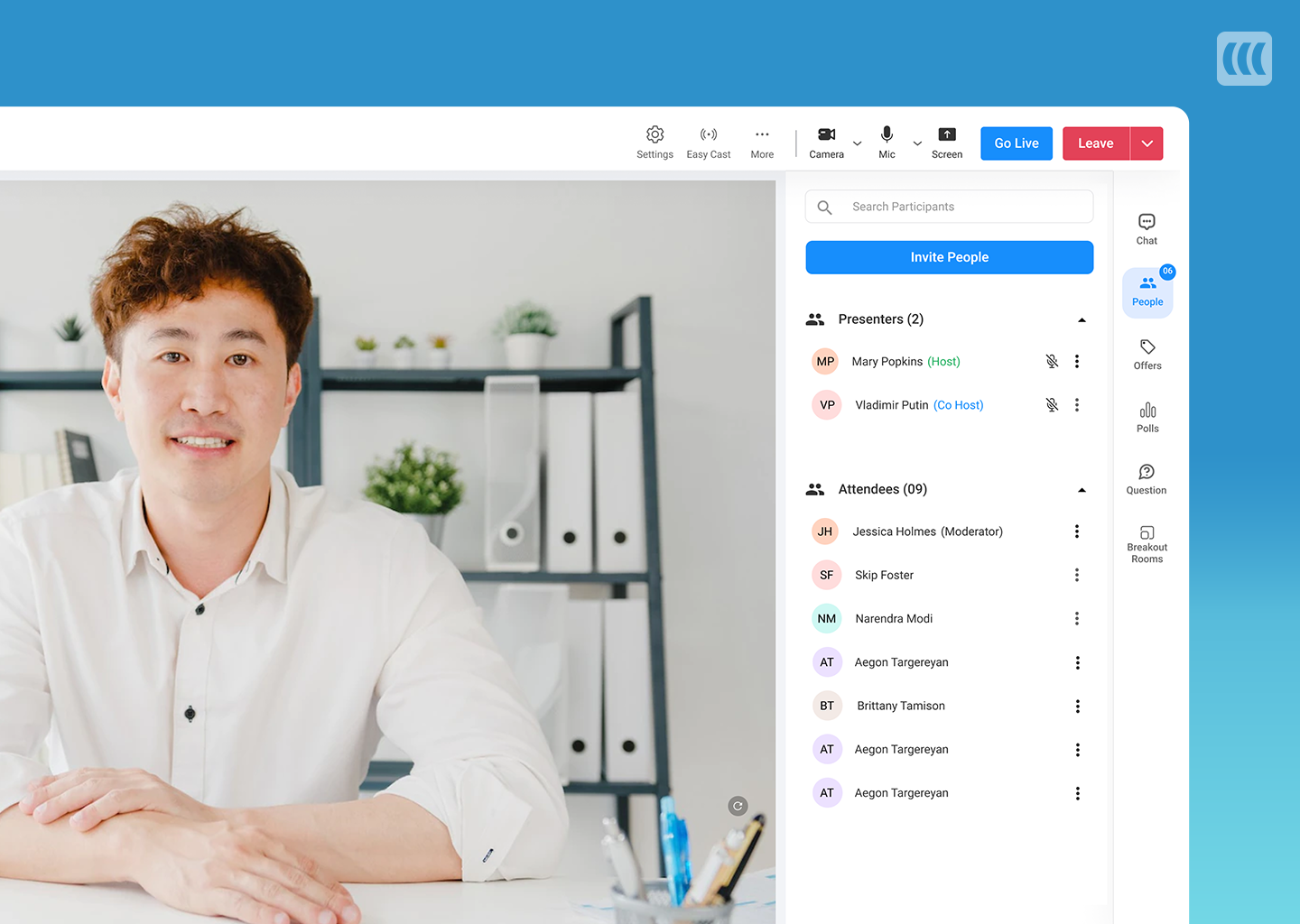Open options menu for Vladimir Putin

tap(1077, 405)
